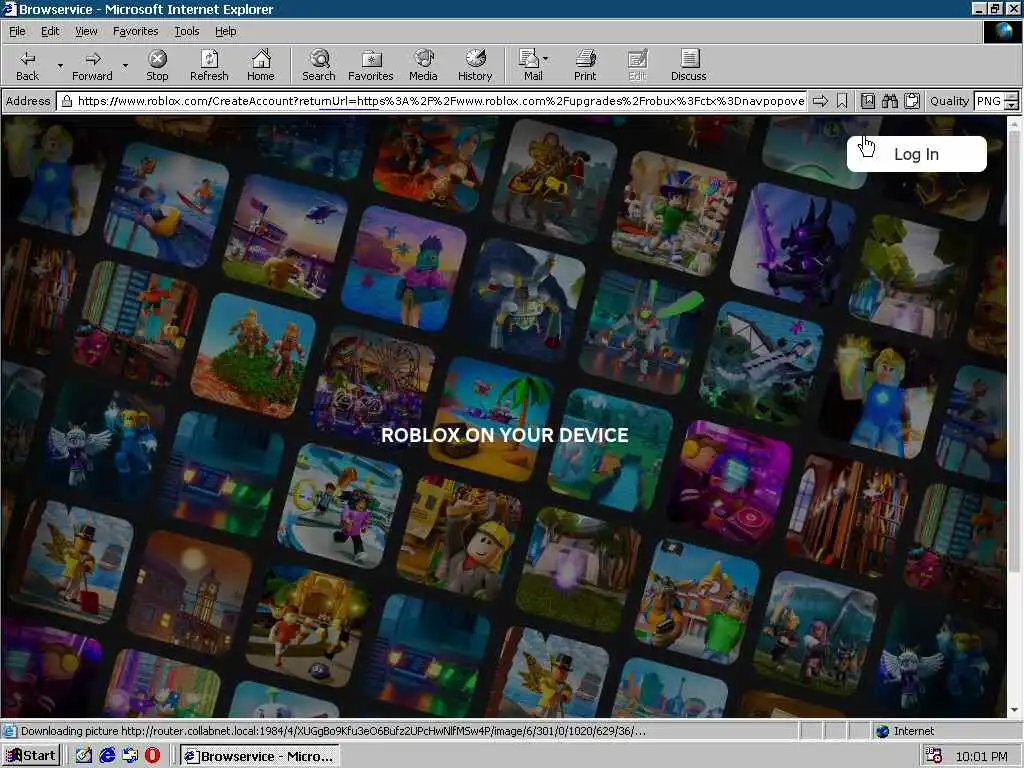
Task: Click the builder with yellow hard hat thumbnail
Action: click(x=459, y=538)
